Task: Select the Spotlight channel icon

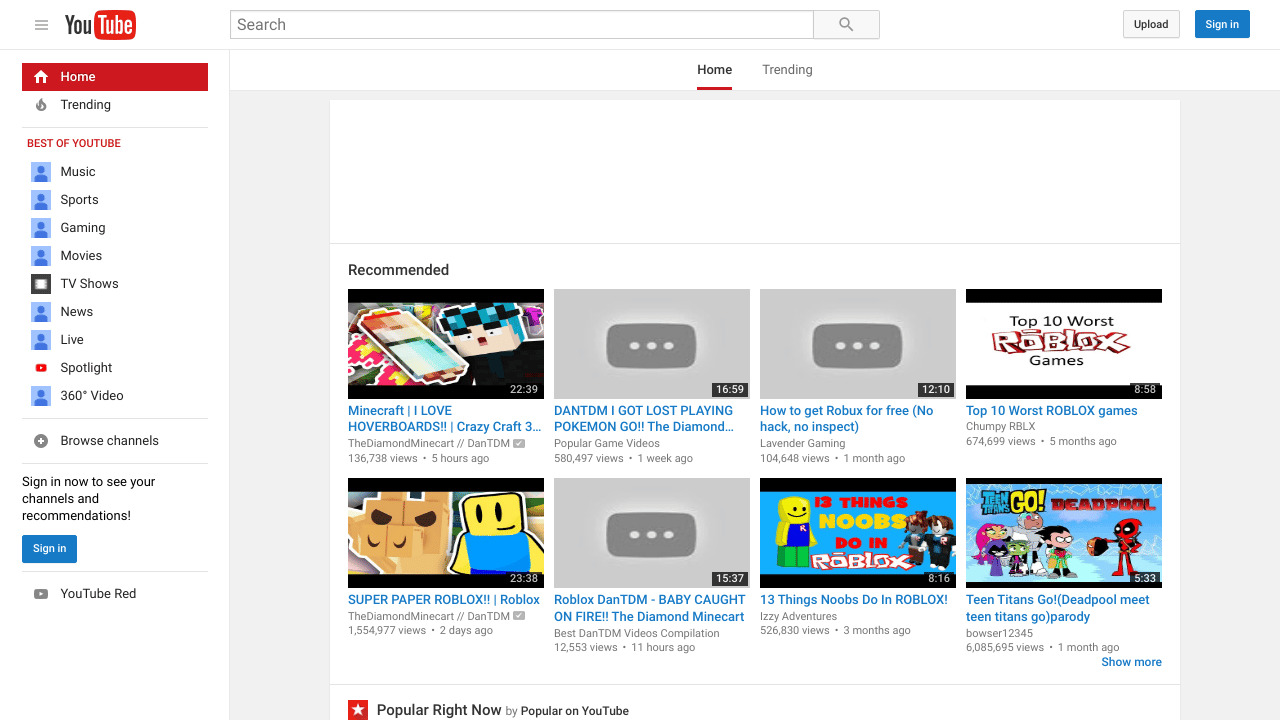Action: pyautogui.click(x=41, y=368)
